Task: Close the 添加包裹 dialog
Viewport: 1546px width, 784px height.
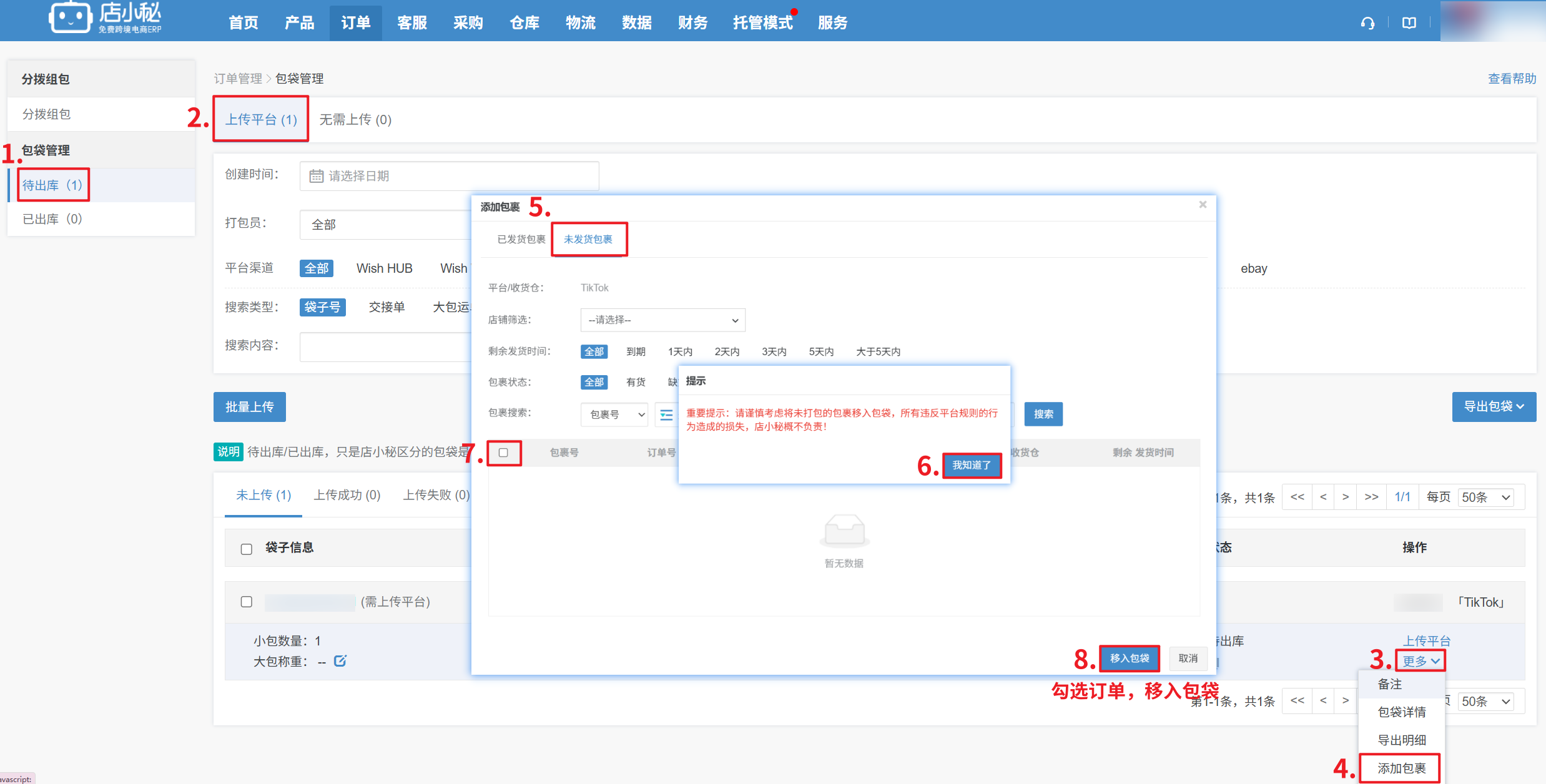Action: 1203,205
